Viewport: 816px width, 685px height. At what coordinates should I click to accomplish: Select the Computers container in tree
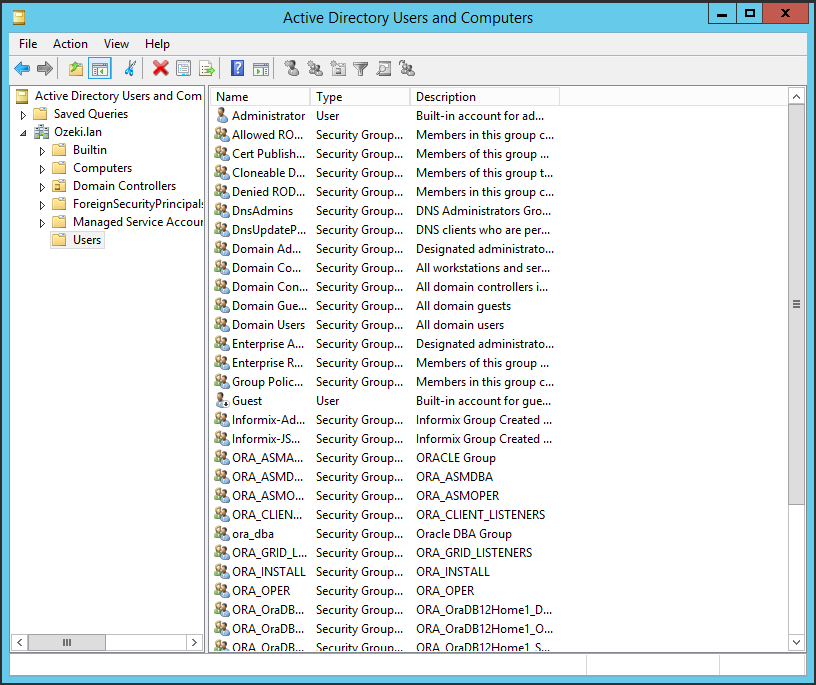[x=102, y=168]
